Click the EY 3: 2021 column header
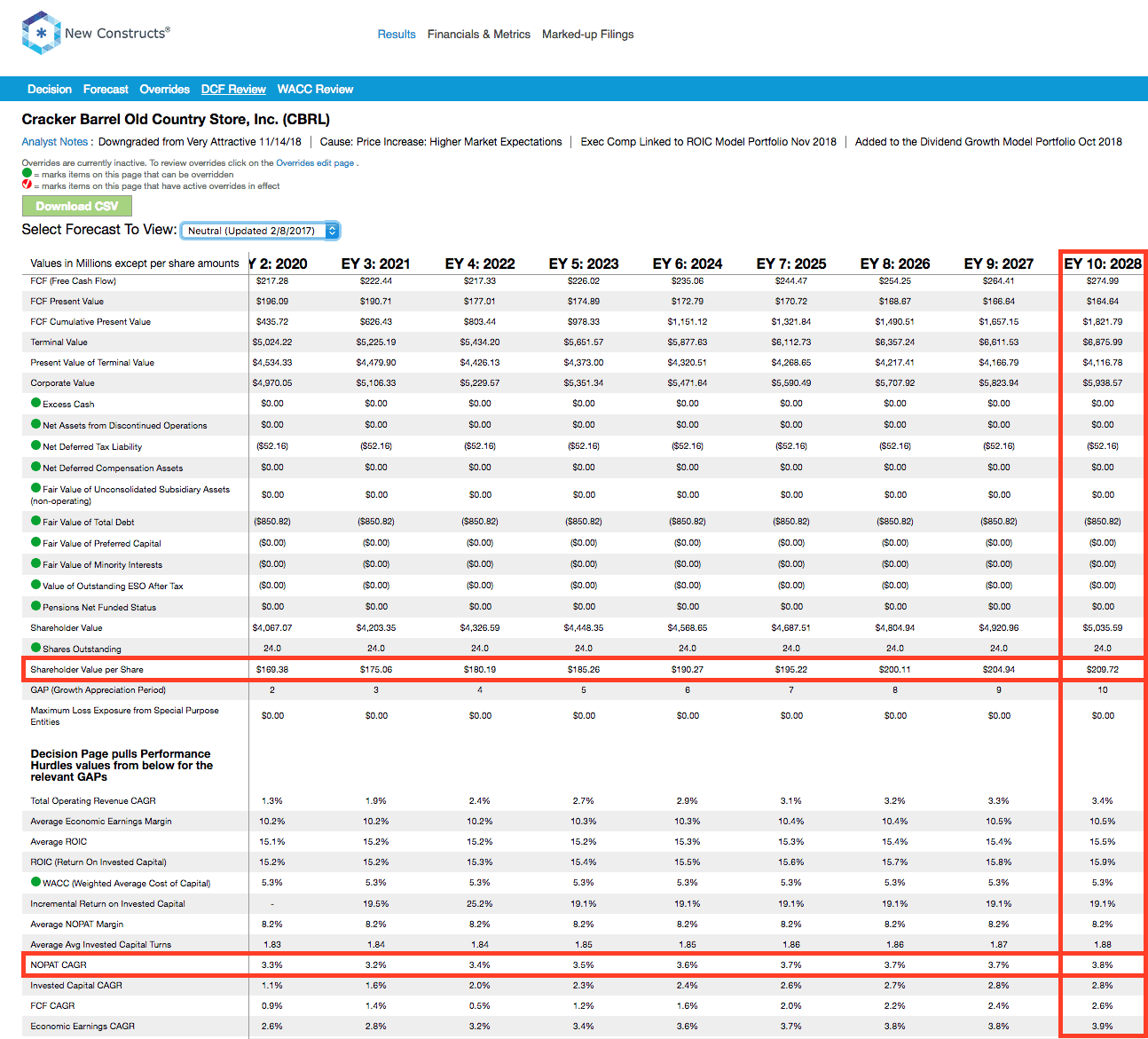Image resolution: width=1148 pixels, height=1039 pixels. pos(376,264)
